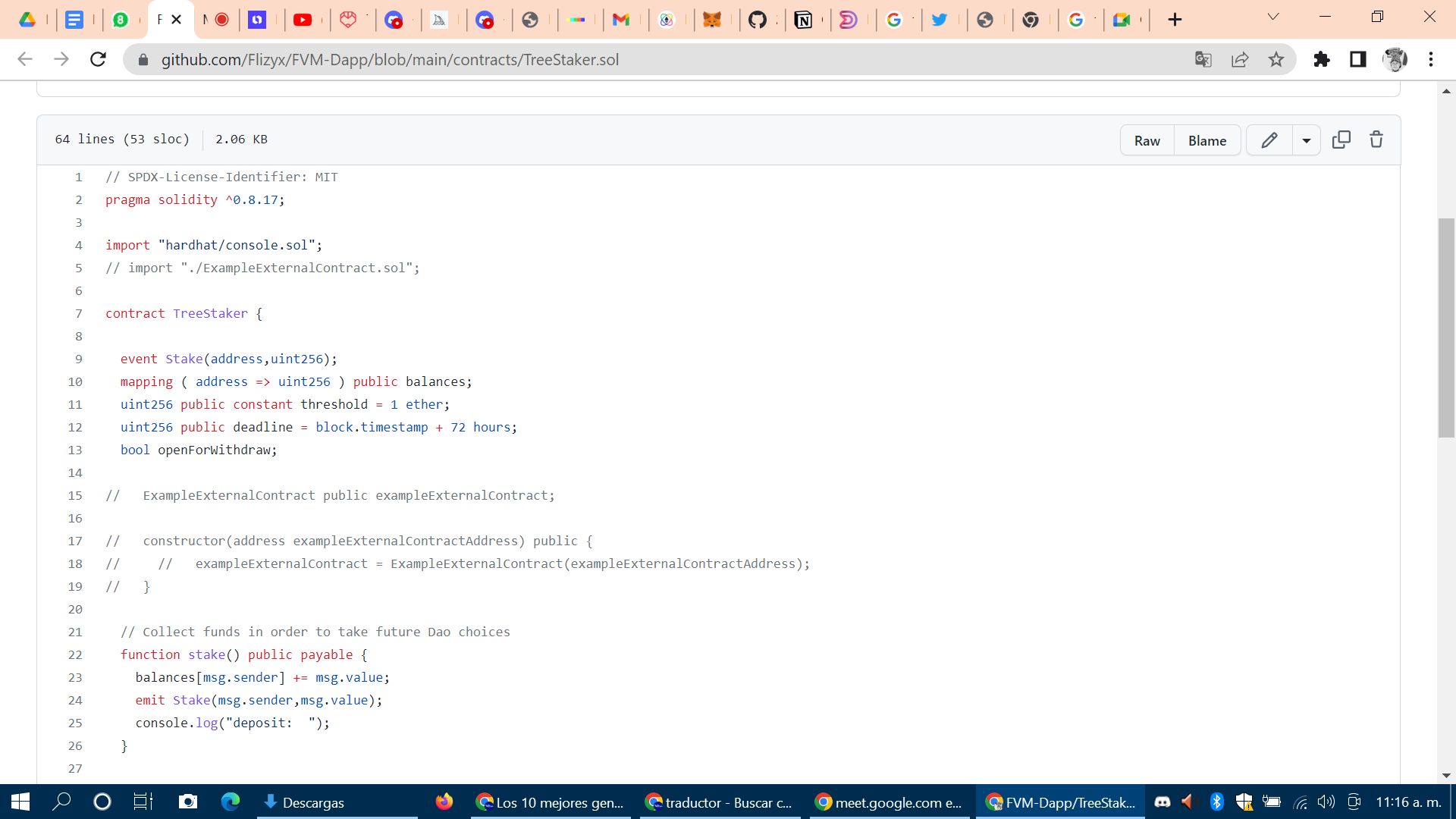
Task: Open Windows Task View
Action: click(x=143, y=802)
